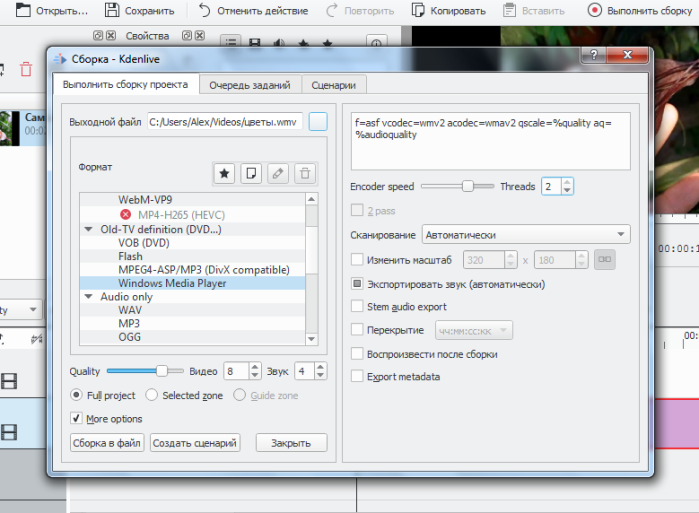The image size is (699, 513).
Task: Select the Guide zone radio button
Action: coord(239,395)
